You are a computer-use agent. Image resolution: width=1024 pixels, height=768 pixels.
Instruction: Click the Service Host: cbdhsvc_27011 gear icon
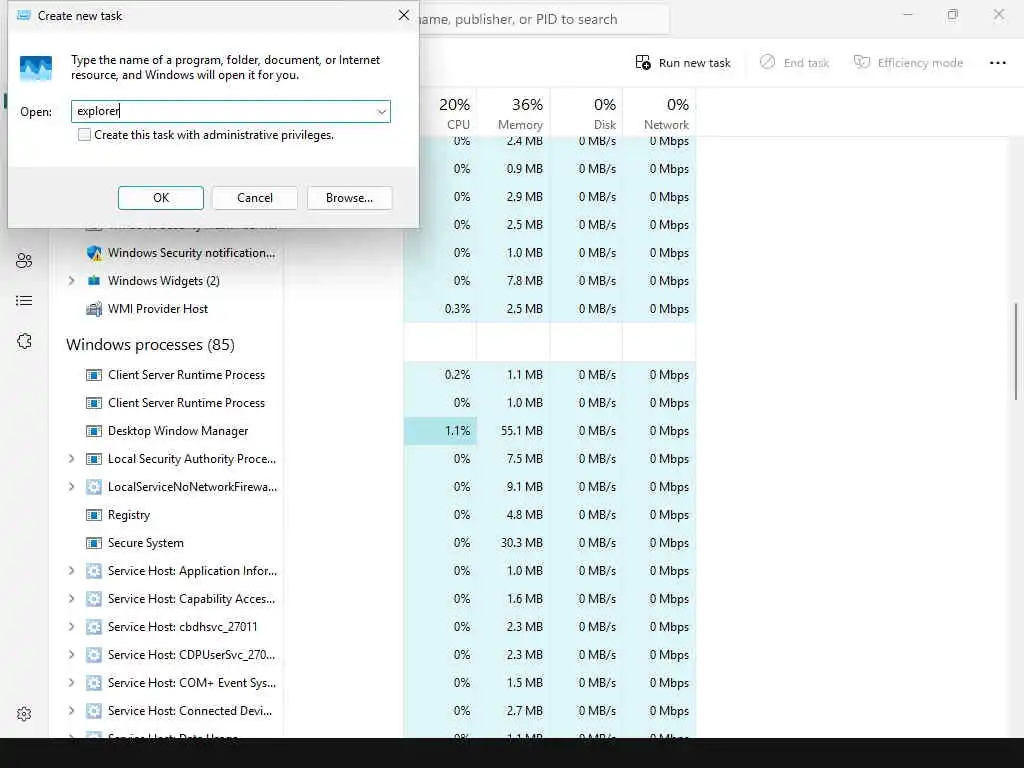[94, 627]
